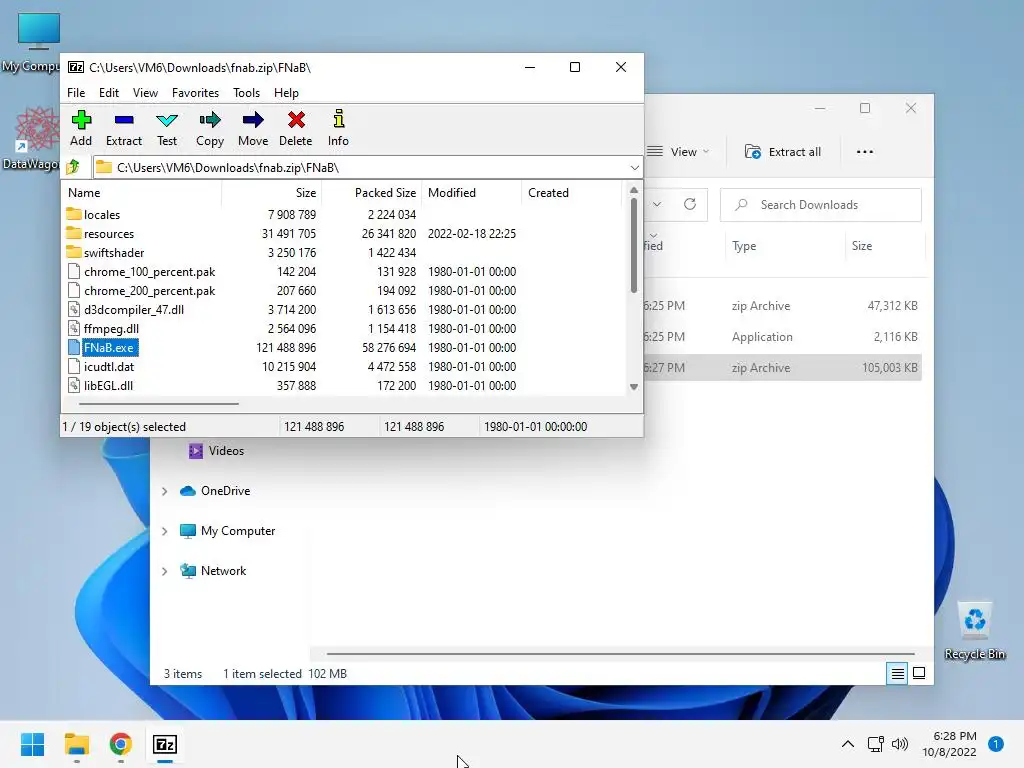Screen dimensions: 1024x768
Task: Click the Explorer horizontal scrollbar
Action: tap(620, 653)
